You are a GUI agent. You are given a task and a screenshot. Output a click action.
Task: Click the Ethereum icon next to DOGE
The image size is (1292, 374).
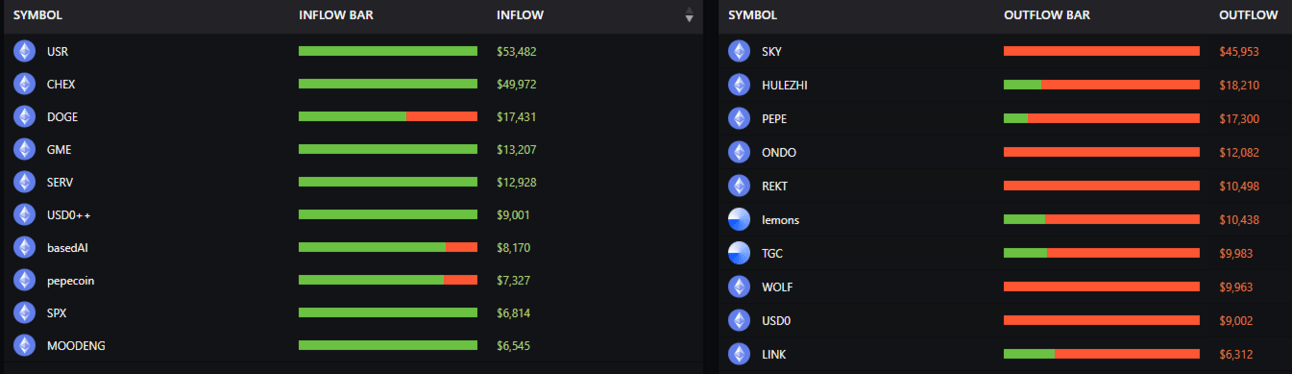pyautogui.click(x=24, y=117)
